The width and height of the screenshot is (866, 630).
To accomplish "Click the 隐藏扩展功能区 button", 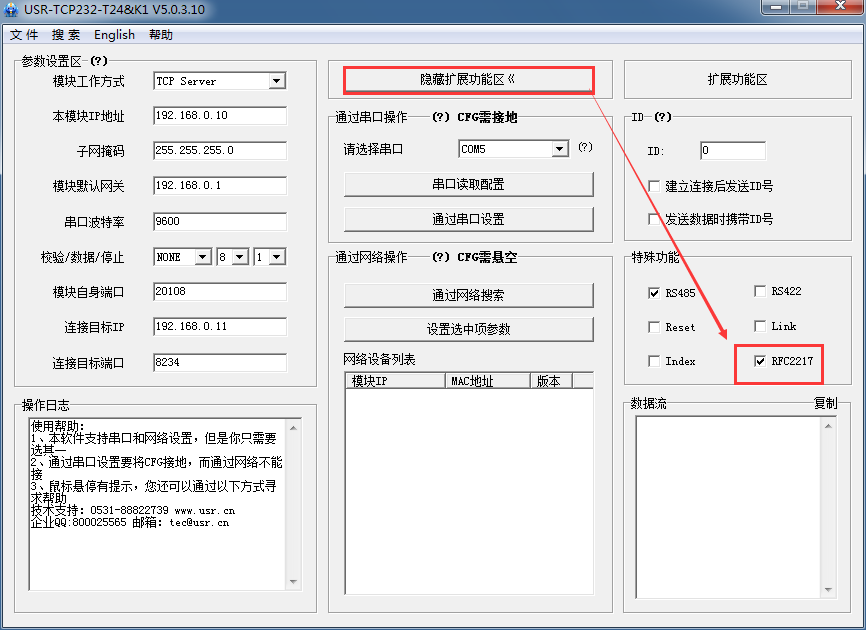I will click(468, 79).
